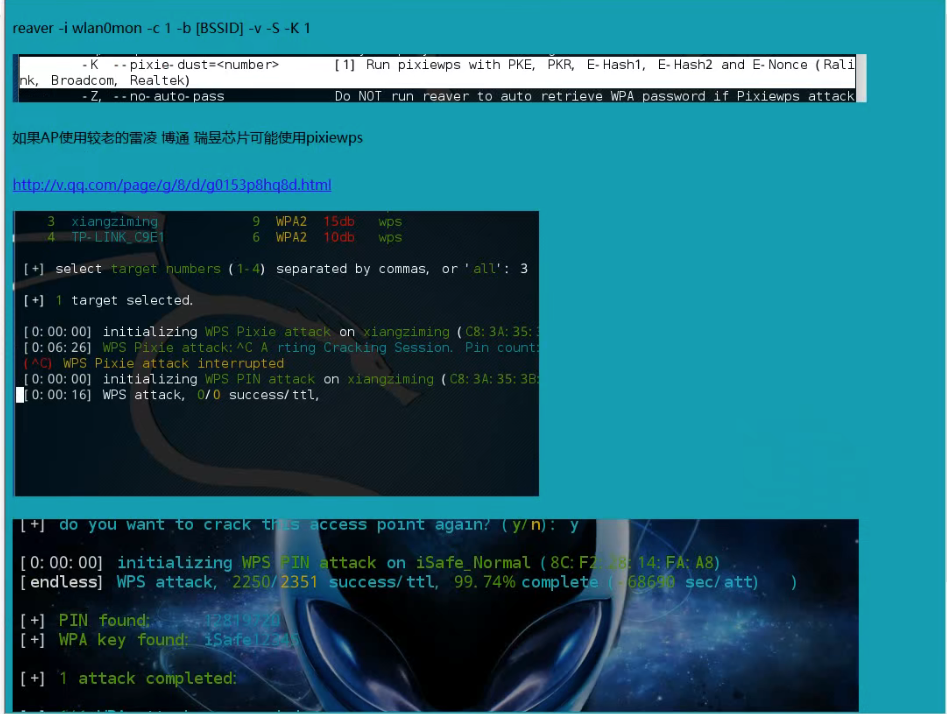Click the 'PIN found' result line
The image size is (947, 714).
[x=150, y=620]
